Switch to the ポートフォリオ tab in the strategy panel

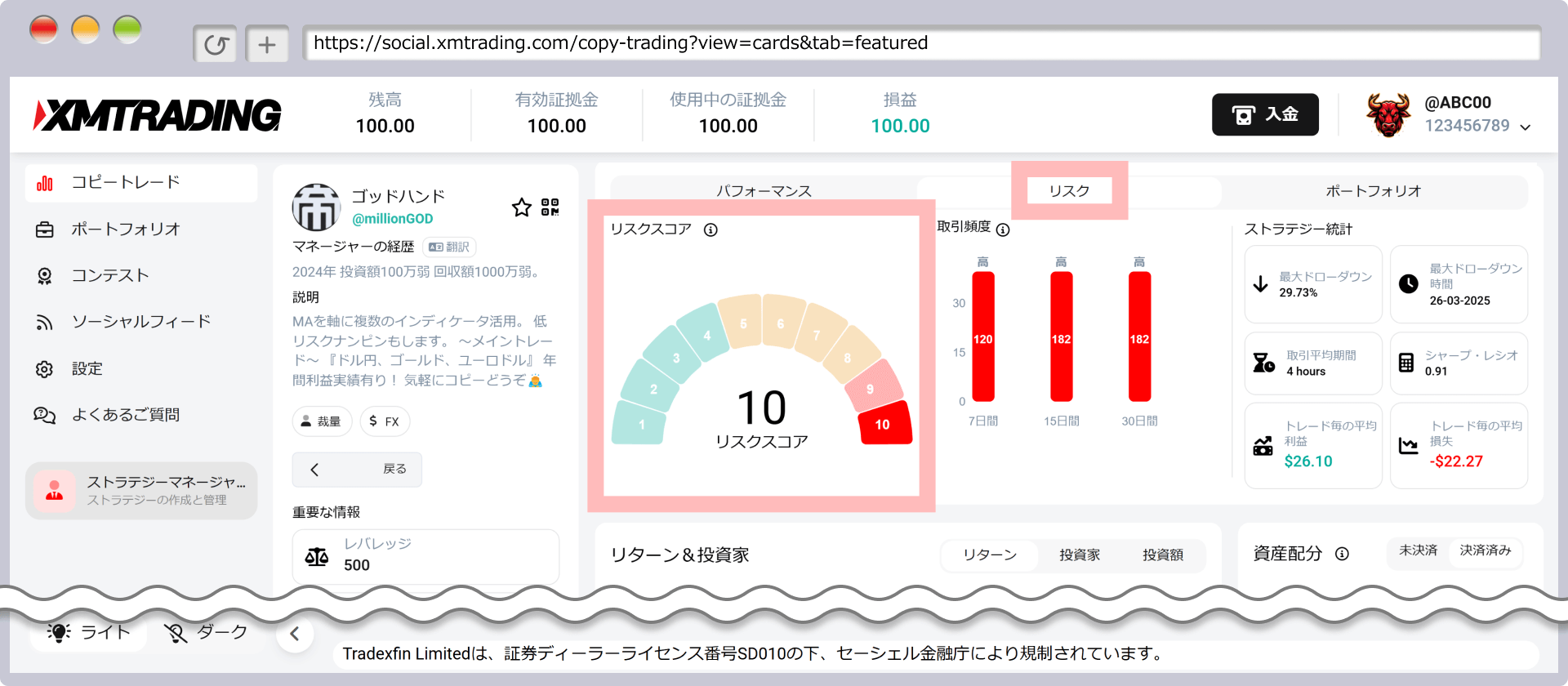(x=1373, y=191)
